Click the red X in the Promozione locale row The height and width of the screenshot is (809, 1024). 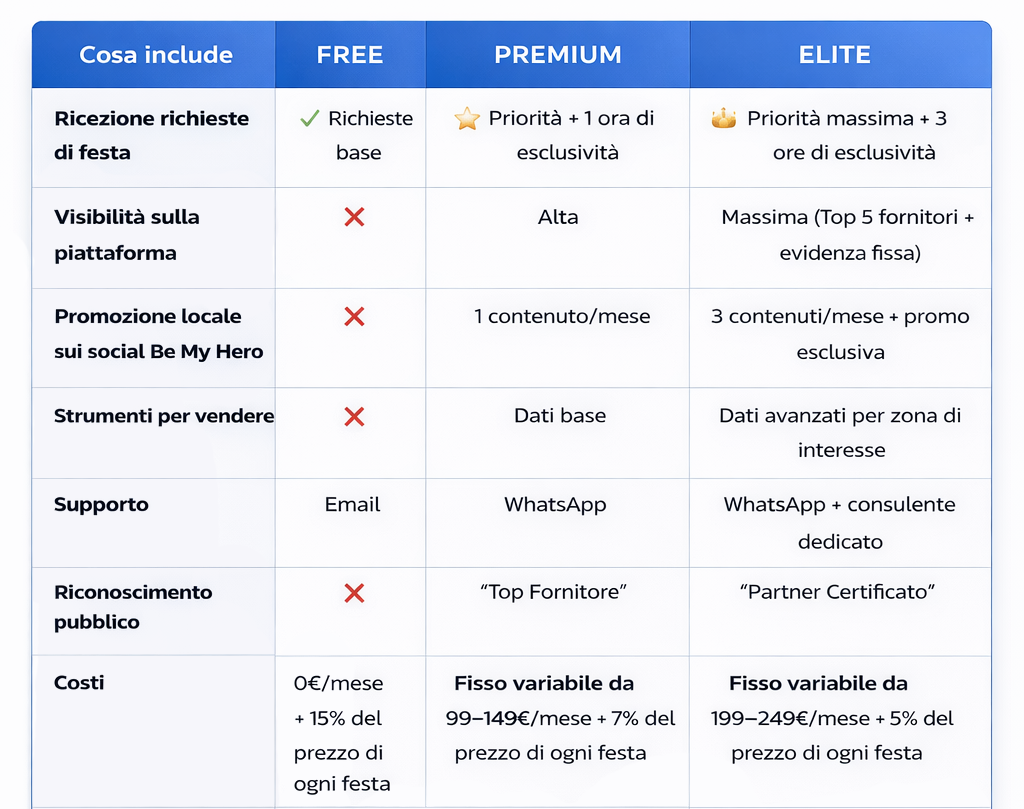pyautogui.click(x=354, y=317)
